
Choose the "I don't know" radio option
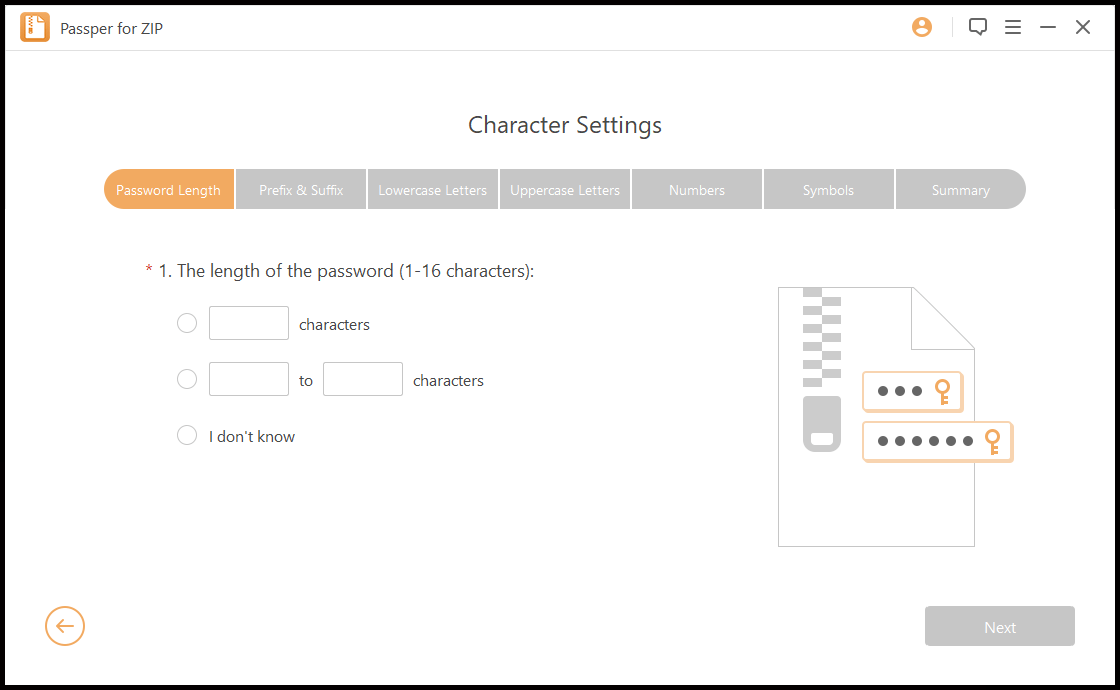[x=187, y=435]
